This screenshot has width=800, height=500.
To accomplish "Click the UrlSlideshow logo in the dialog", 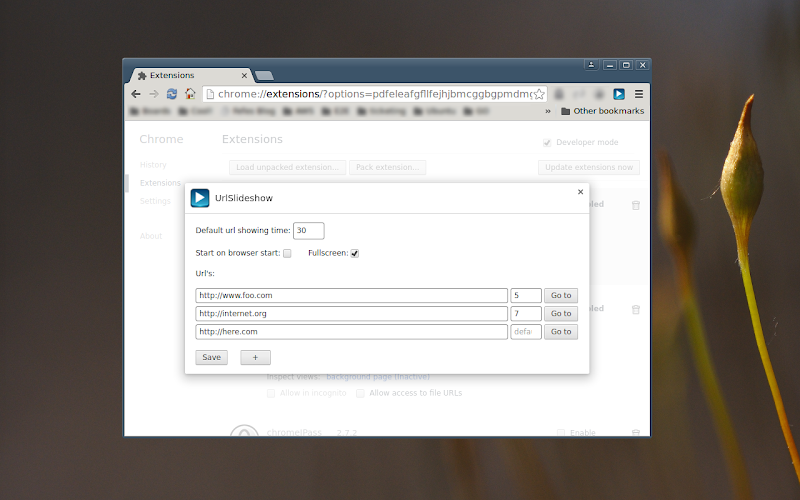I will point(200,198).
